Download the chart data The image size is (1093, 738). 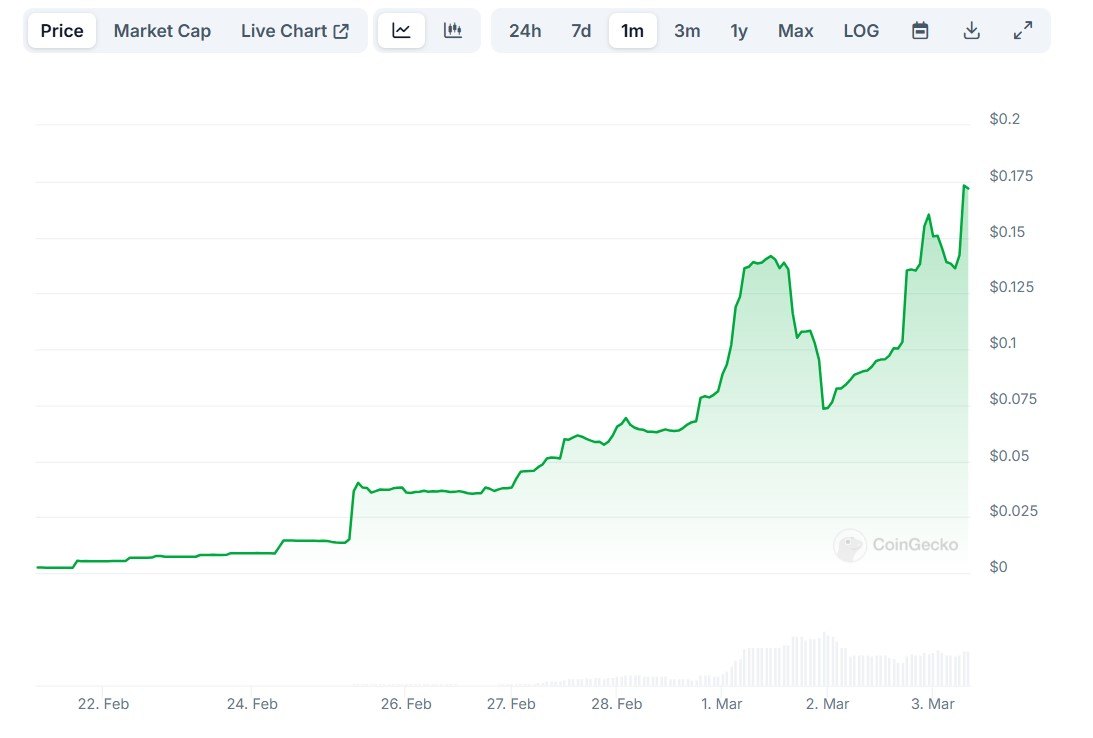pos(972,31)
